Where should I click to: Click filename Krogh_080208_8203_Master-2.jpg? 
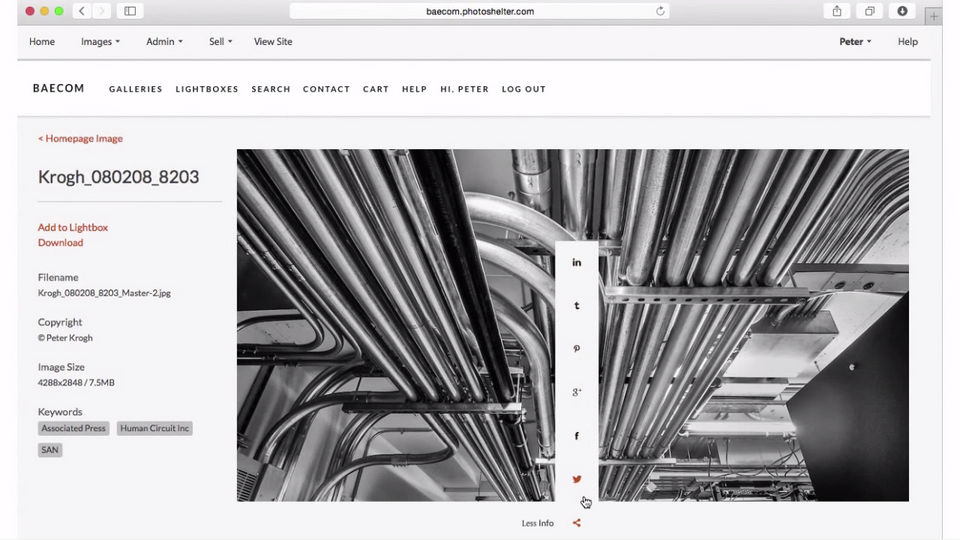[x=104, y=293]
